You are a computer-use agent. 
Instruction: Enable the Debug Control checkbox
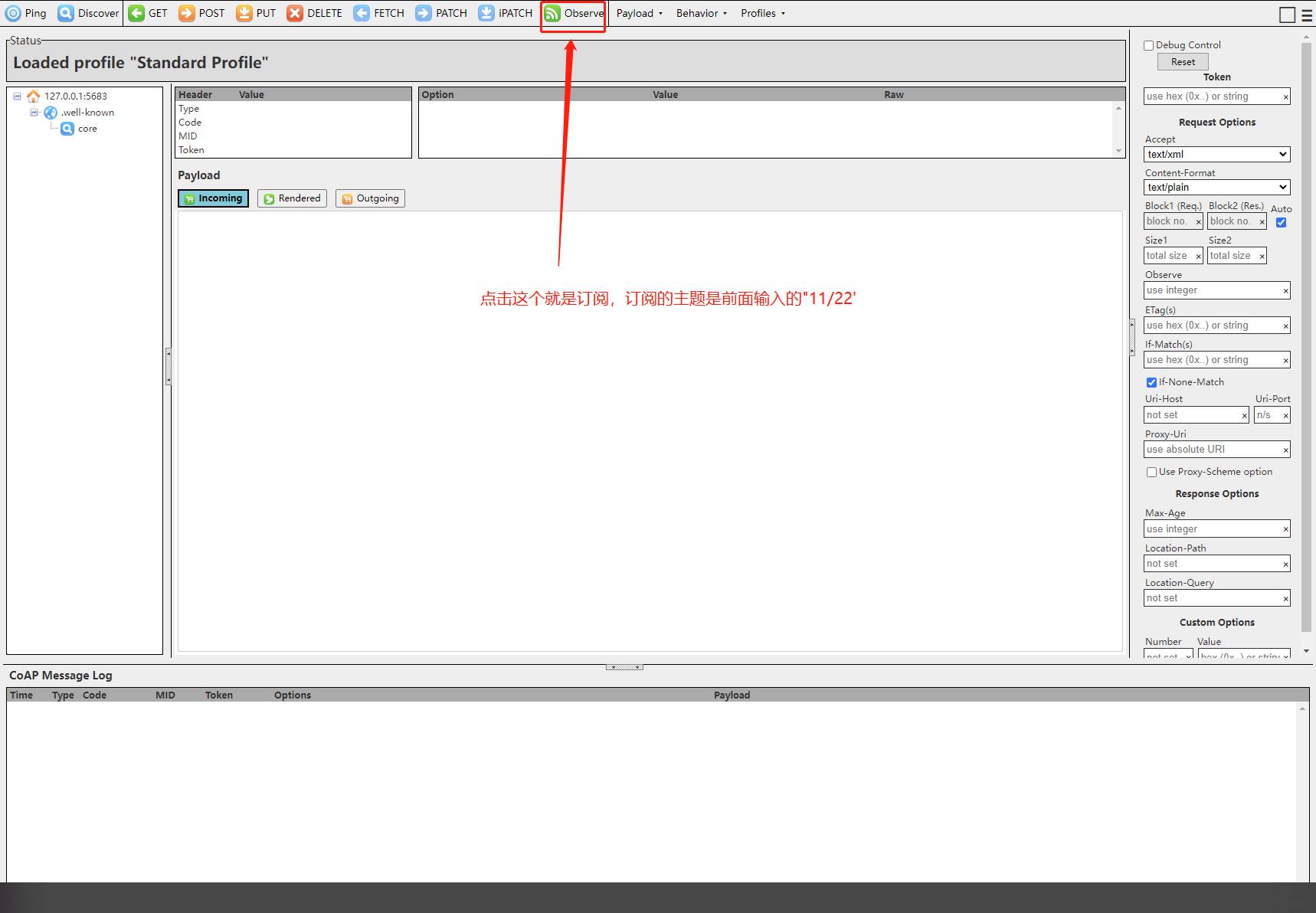point(1148,45)
